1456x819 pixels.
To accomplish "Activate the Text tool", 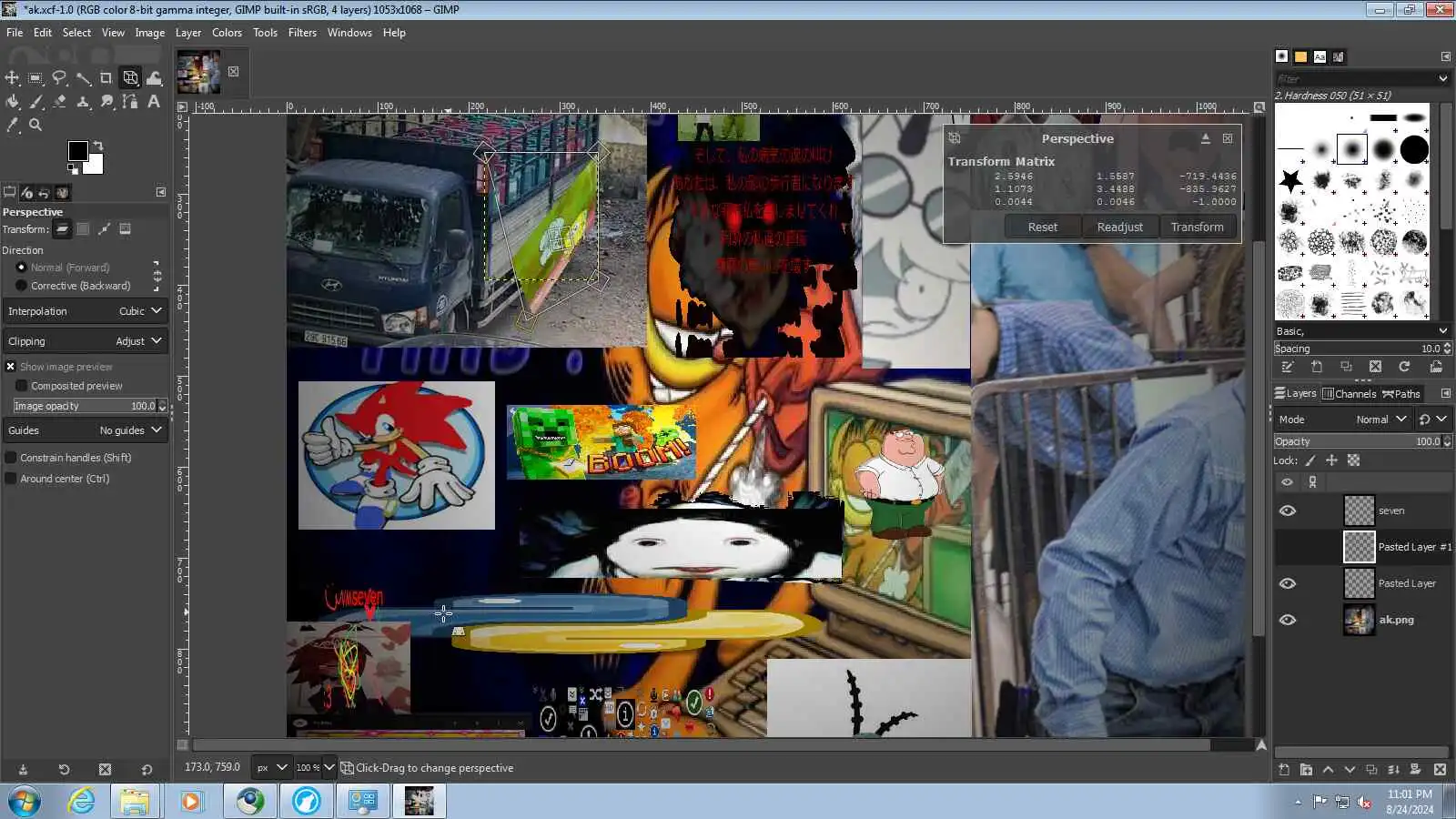I will [154, 102].
